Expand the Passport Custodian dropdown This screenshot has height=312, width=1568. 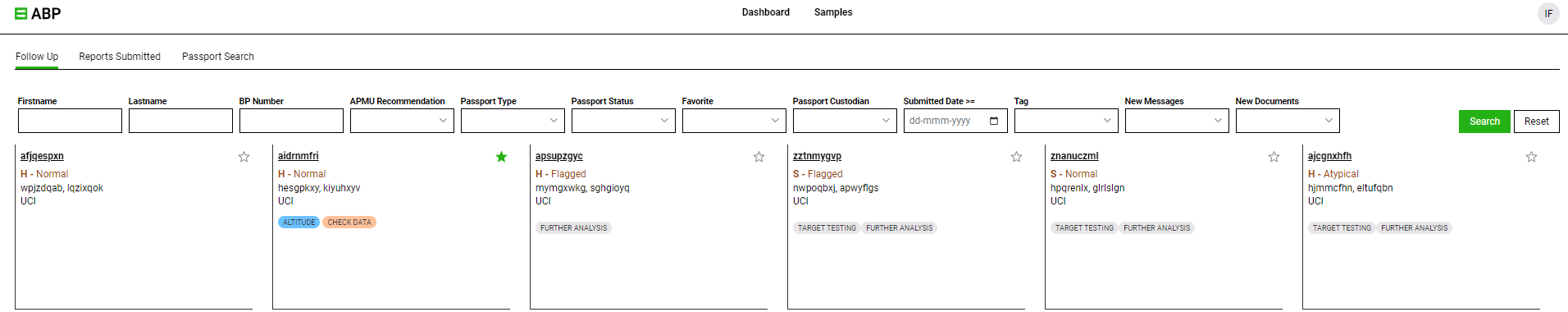point(845,121)
